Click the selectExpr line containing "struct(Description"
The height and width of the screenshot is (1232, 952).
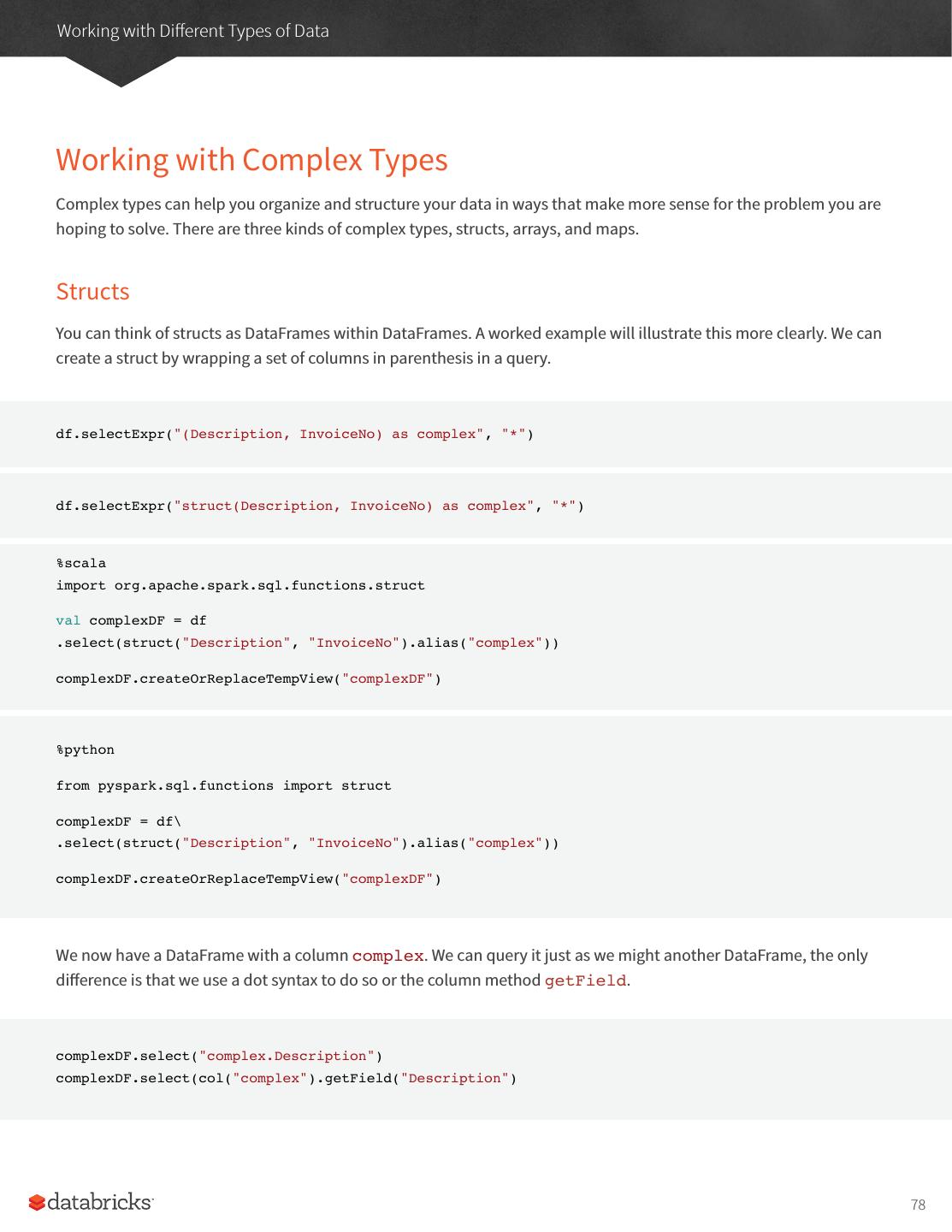click(x=319, y=506)
